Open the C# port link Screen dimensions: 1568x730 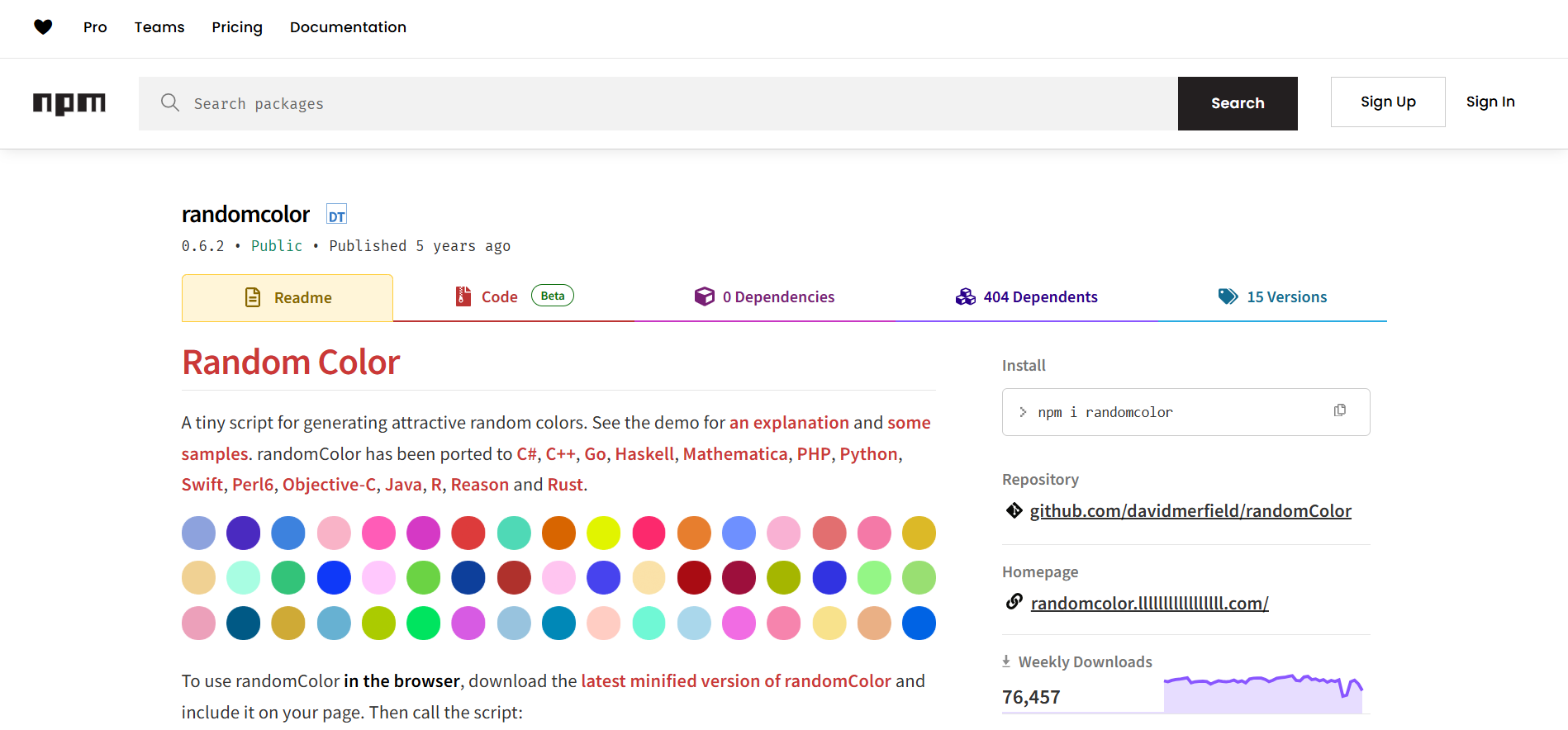[x=526, y=454]
